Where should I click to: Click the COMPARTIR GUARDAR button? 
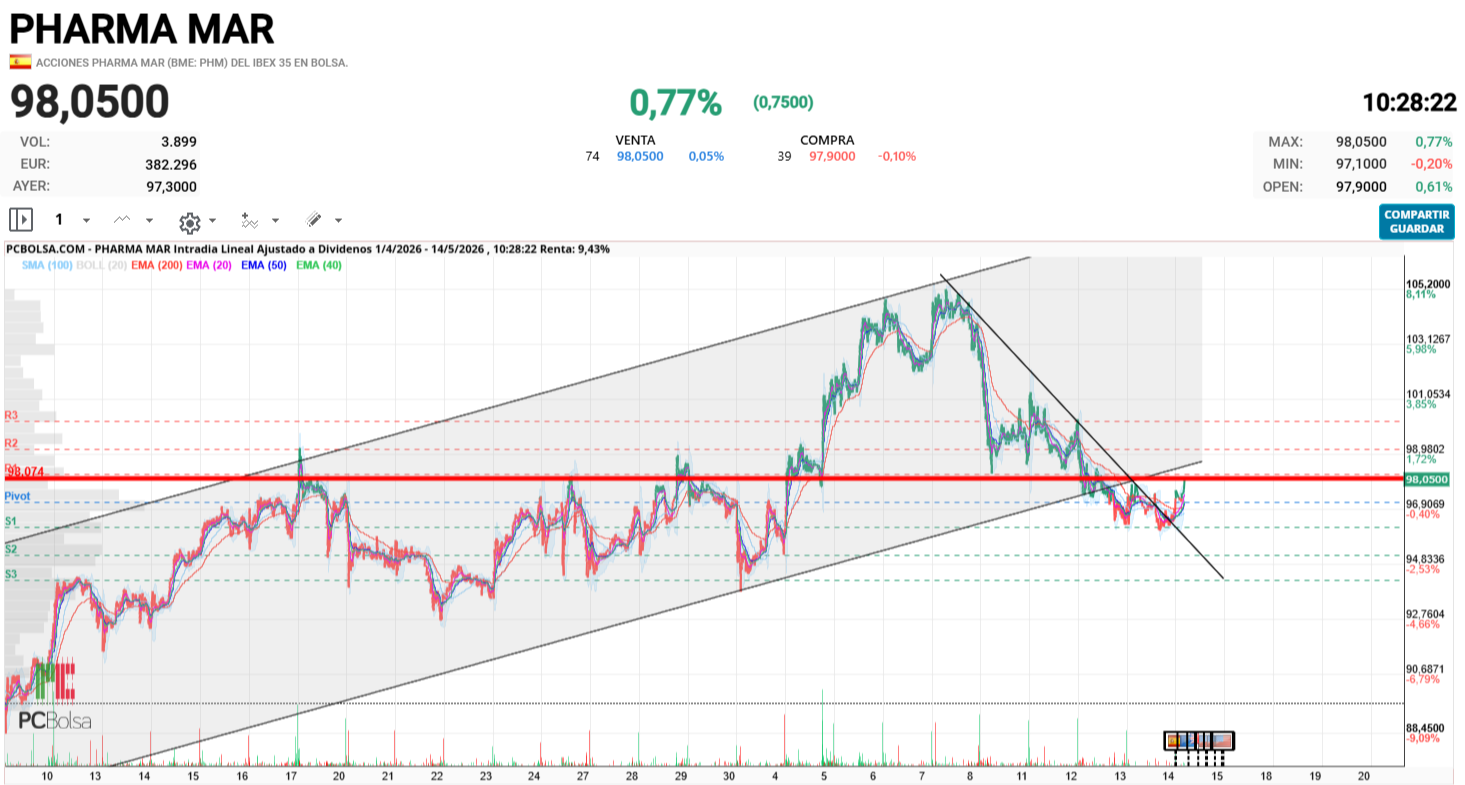point(1416,222)
